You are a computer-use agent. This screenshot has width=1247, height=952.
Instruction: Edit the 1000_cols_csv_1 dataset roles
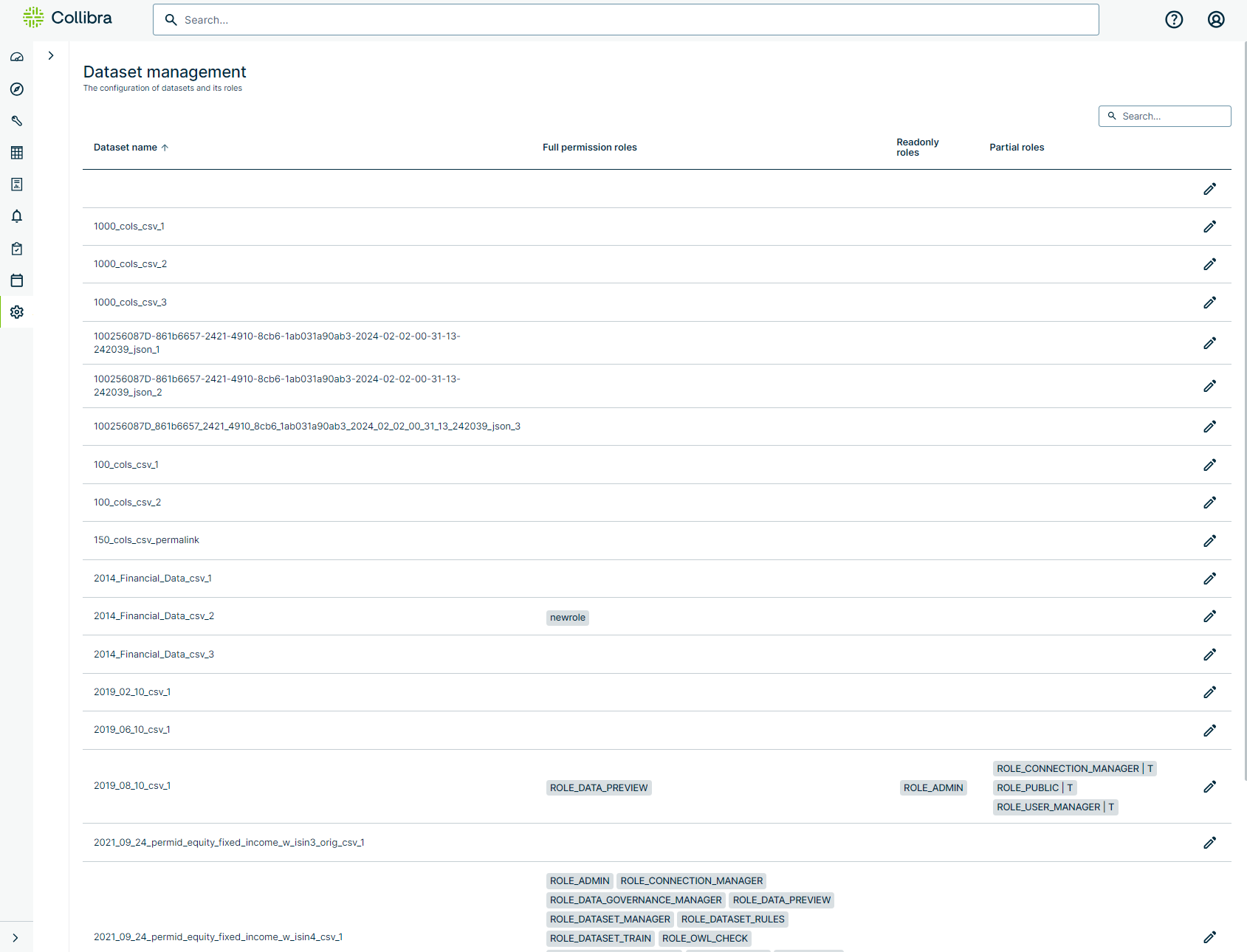pyautogui.click(x=1210, y=227)
